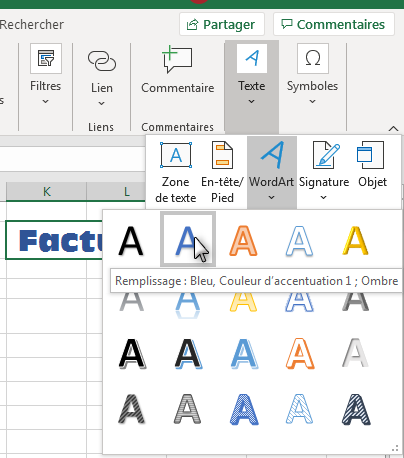Select light gray WordArt in third row

[355, 353]
